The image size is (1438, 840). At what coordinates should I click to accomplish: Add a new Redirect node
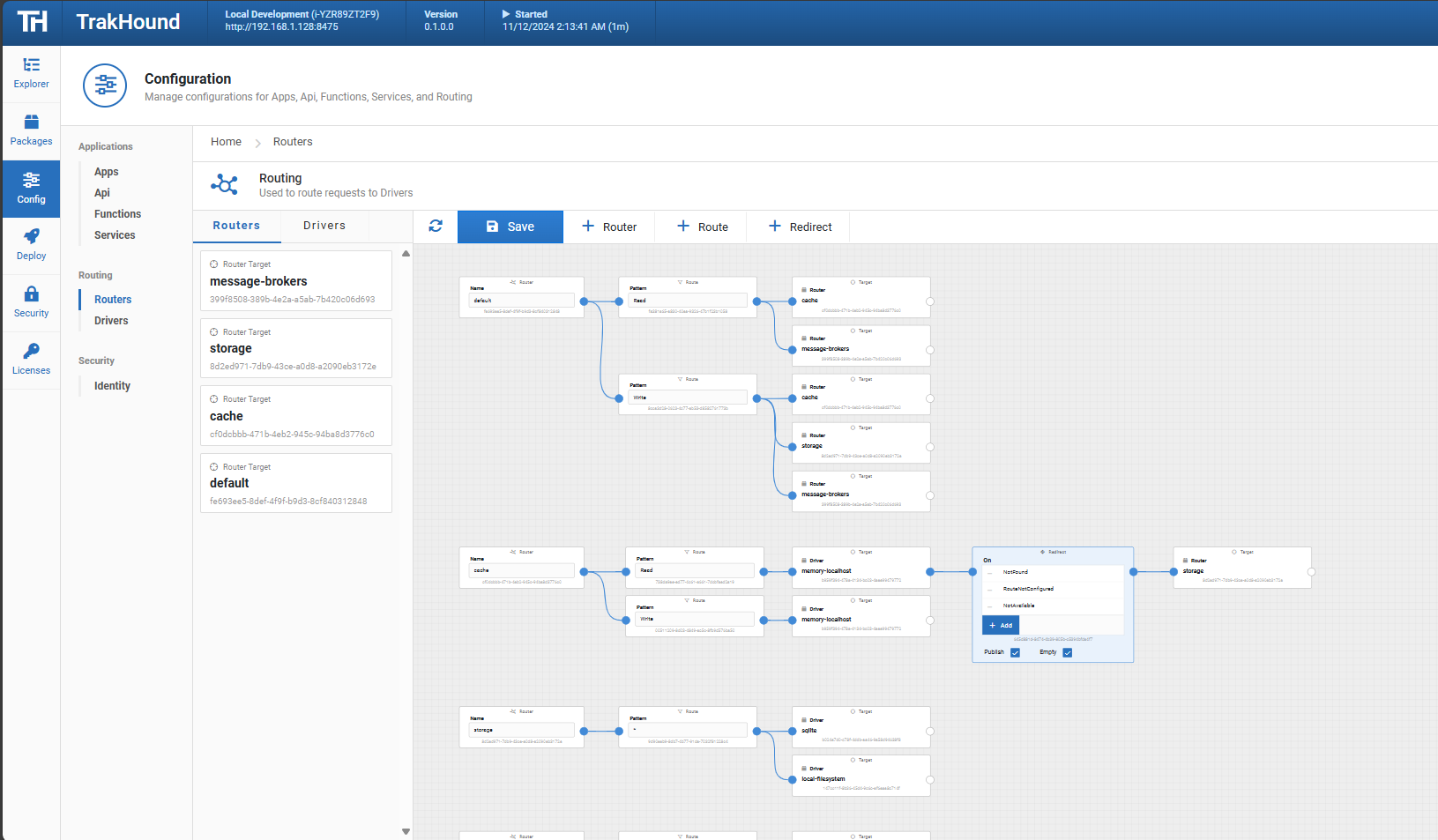tap(800, 227)
